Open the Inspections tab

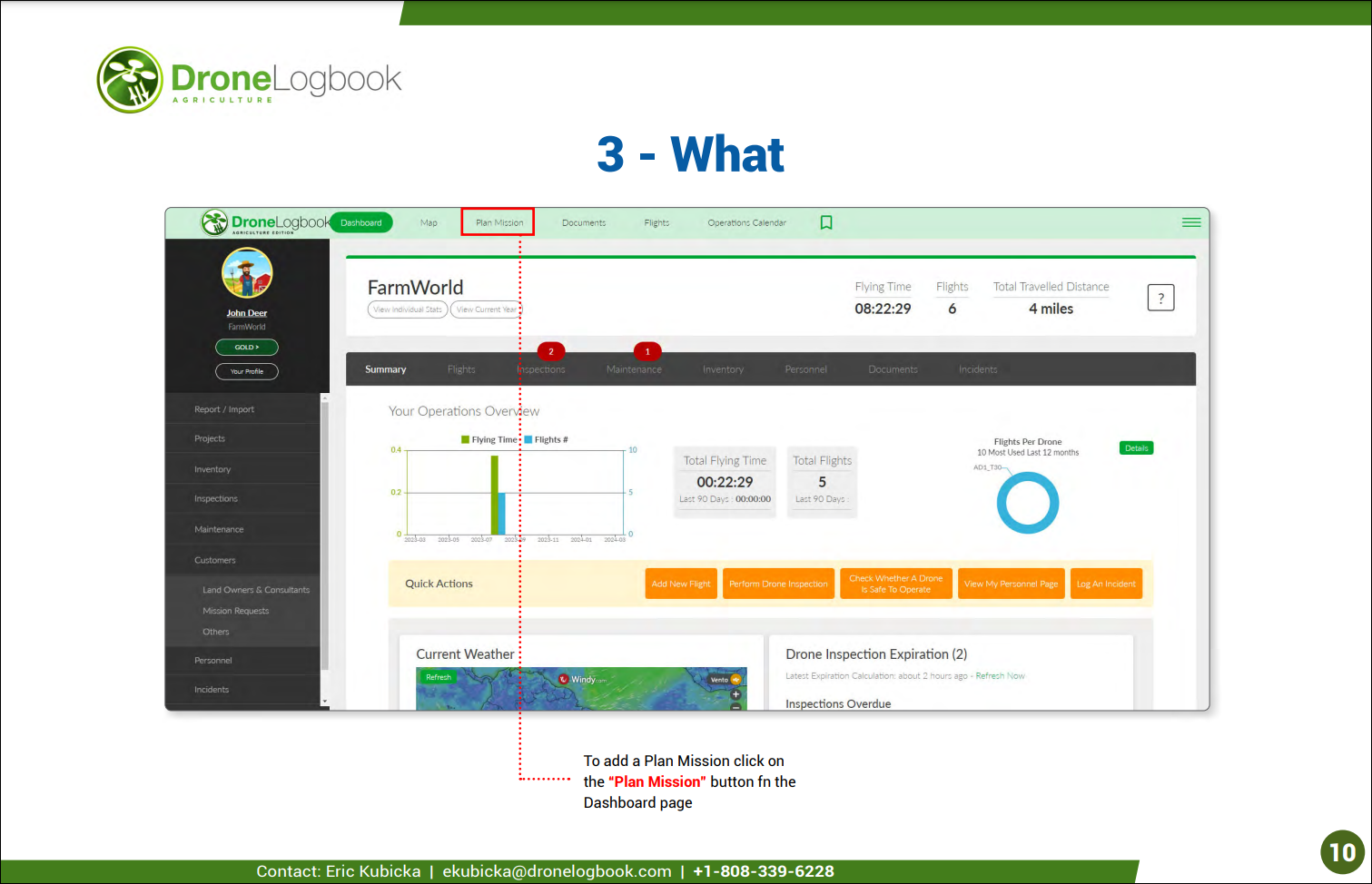pos(541,369)
